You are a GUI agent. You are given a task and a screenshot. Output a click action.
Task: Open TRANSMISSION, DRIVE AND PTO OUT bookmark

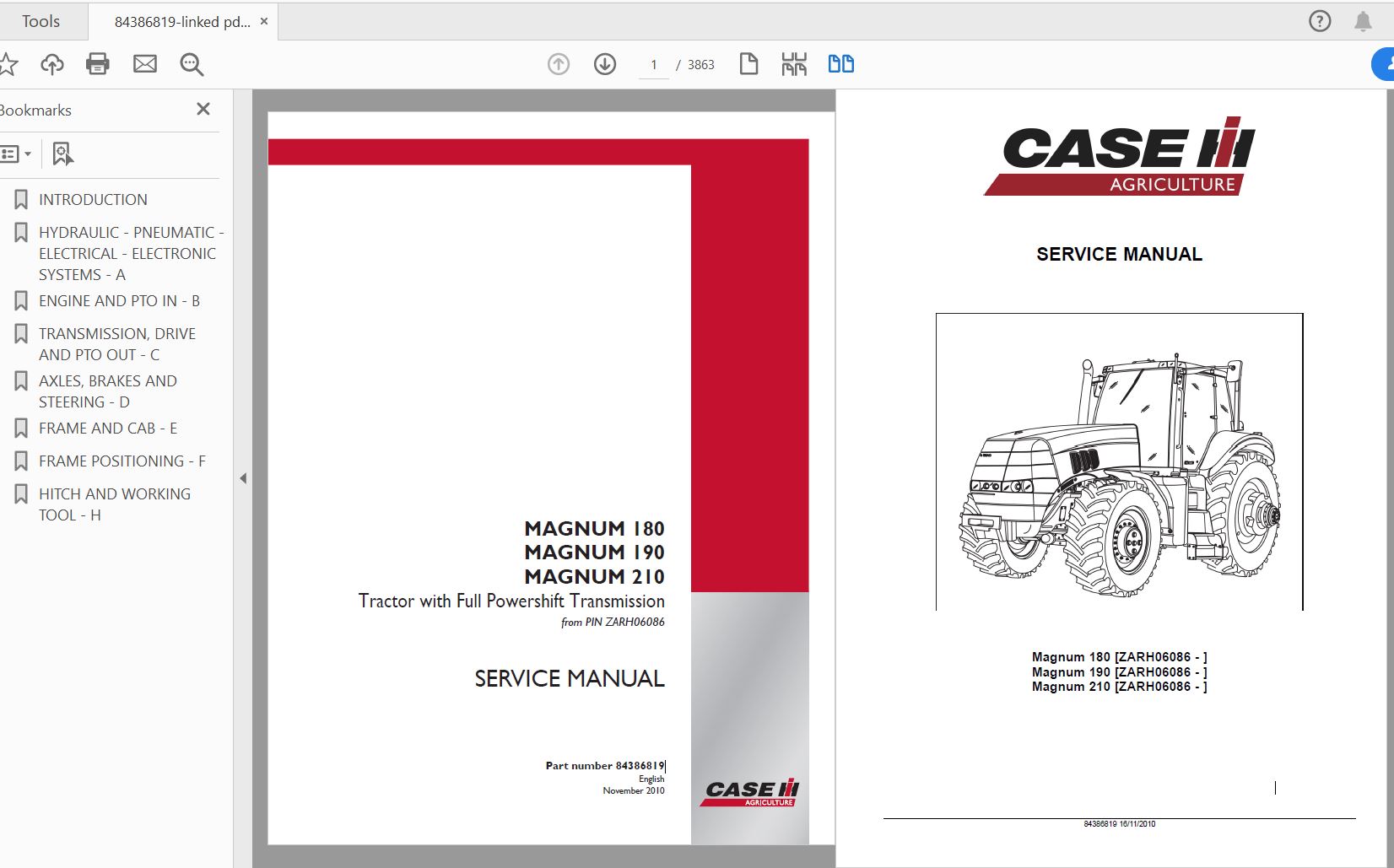pos(117,344)
